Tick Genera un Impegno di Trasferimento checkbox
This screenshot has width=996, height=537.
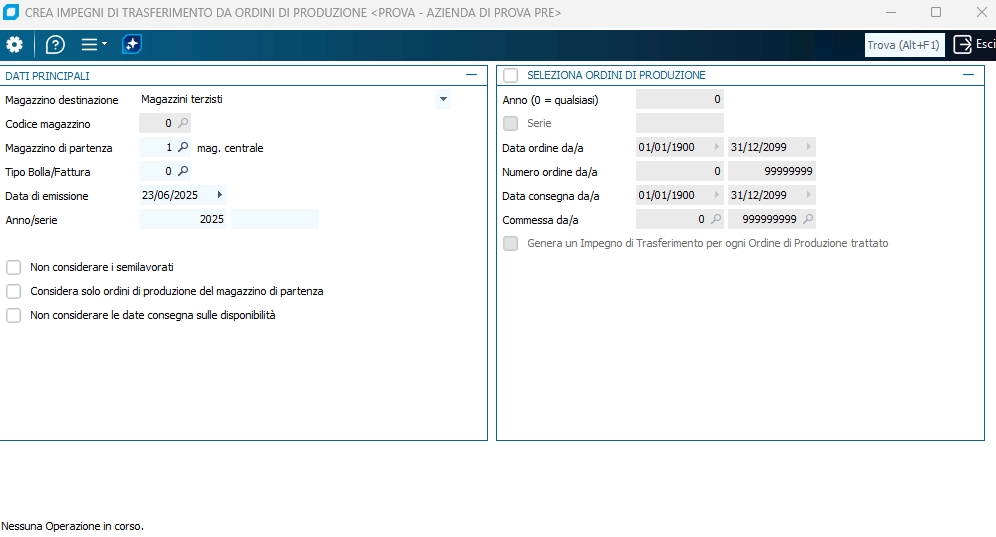point(511,243)
